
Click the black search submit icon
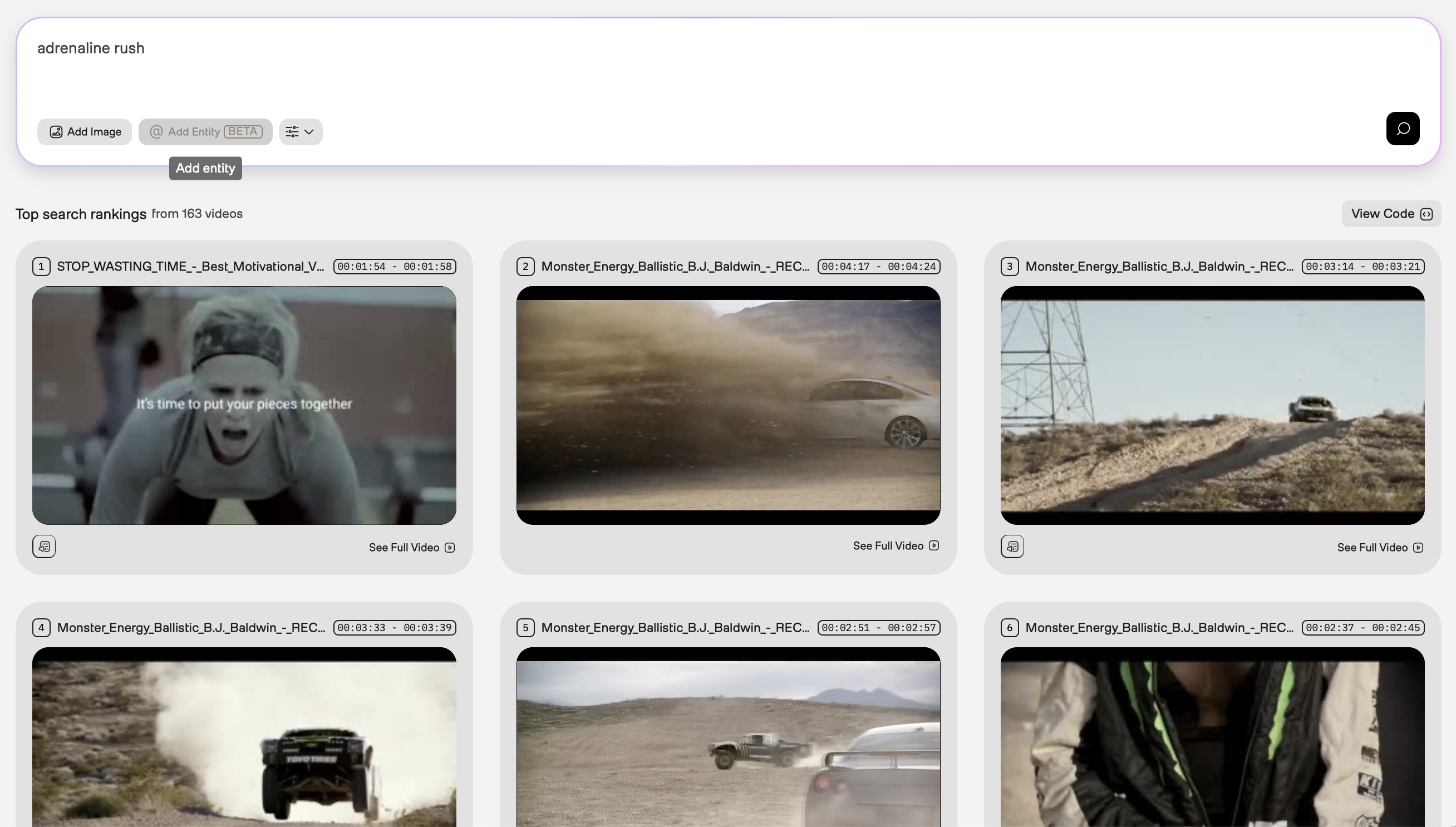tap(1402, 129)
